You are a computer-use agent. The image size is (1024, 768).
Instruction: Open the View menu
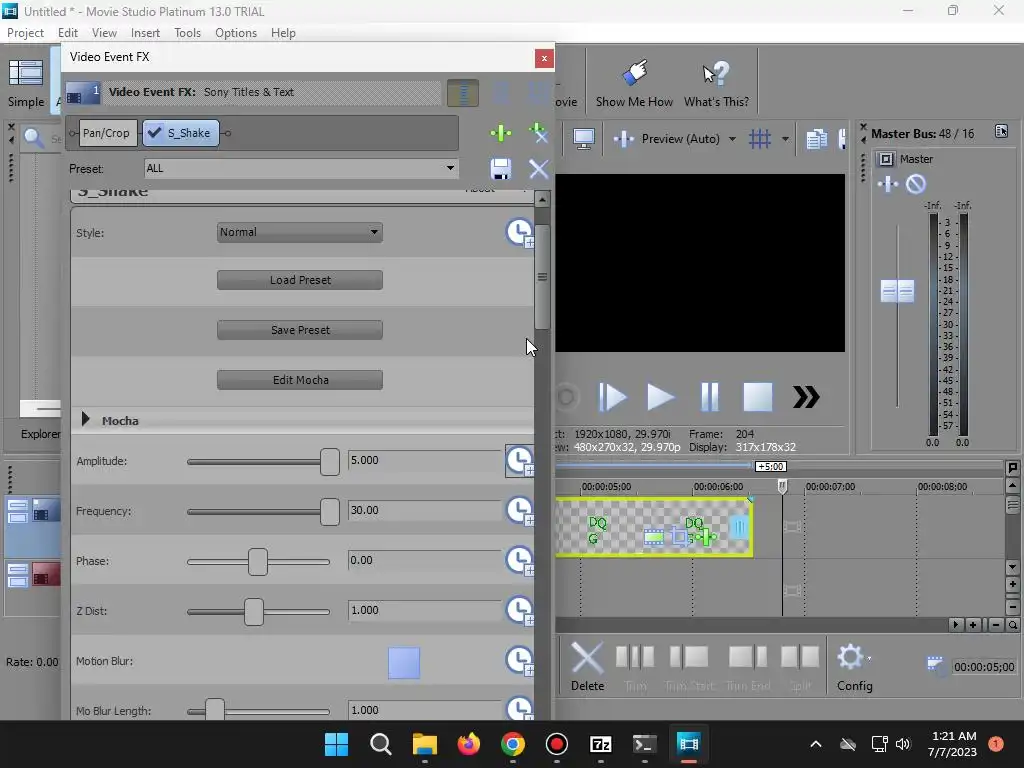pos(104,33)
